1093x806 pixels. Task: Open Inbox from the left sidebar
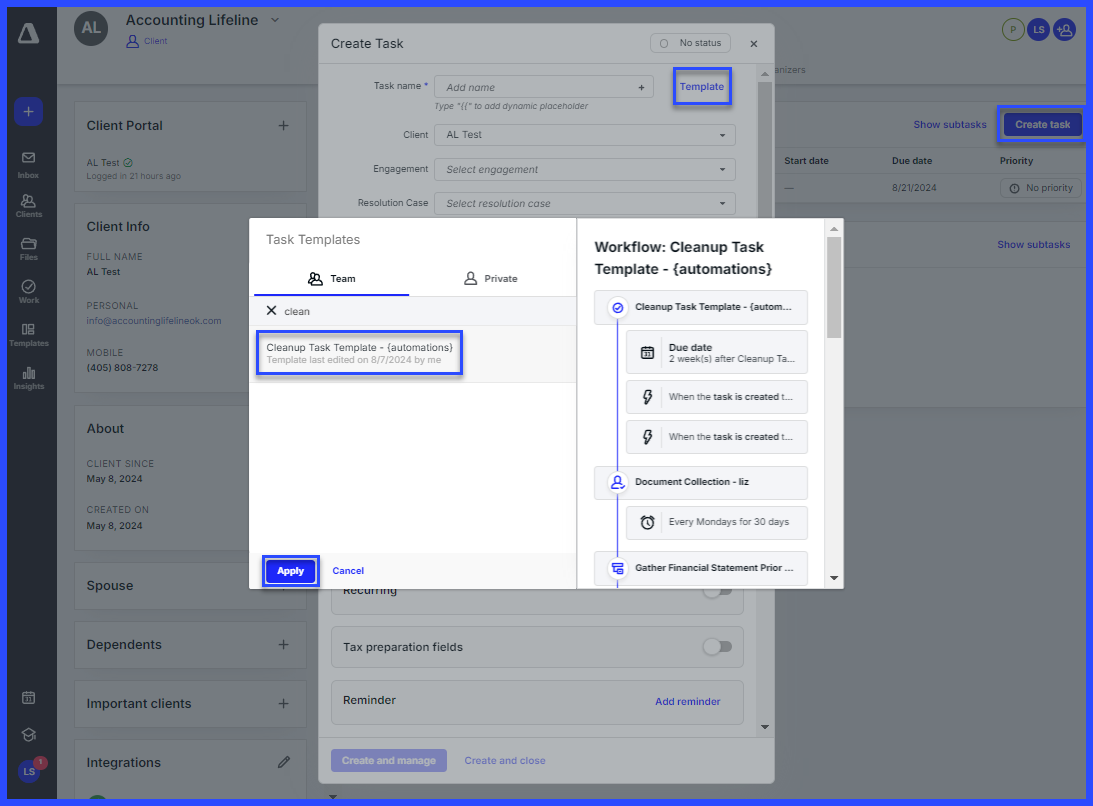[x=28, y=163]
